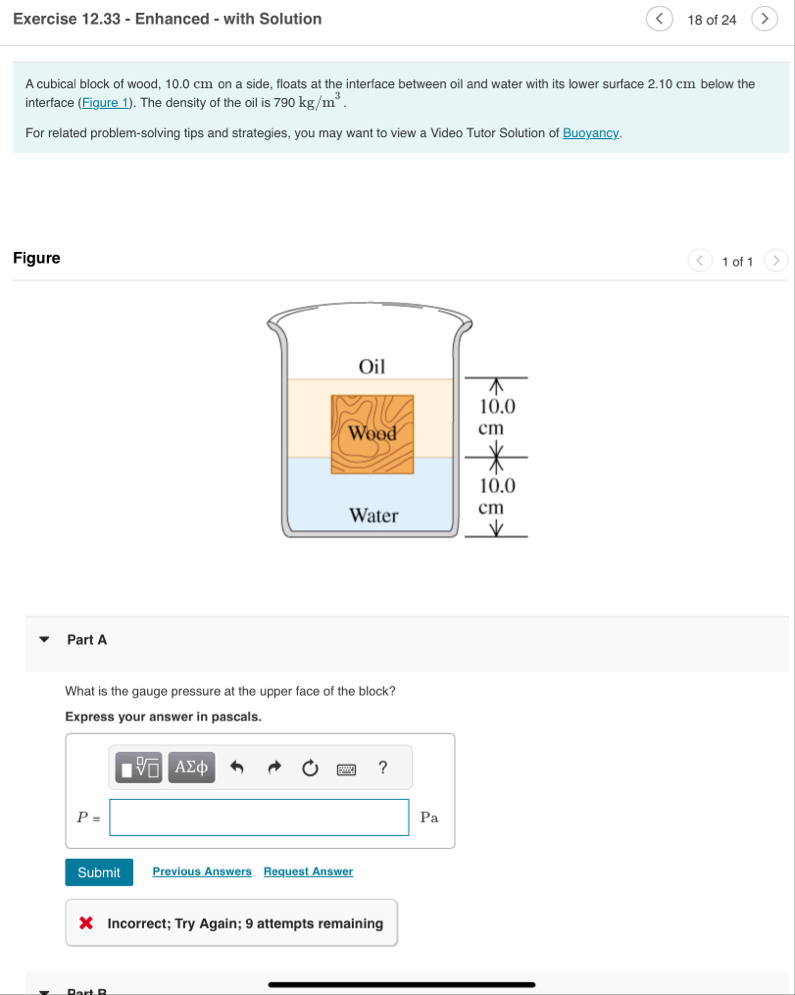795x995 pixels.
Task: Go to the previous exercise with the left chevron
Action: point(659,18)
